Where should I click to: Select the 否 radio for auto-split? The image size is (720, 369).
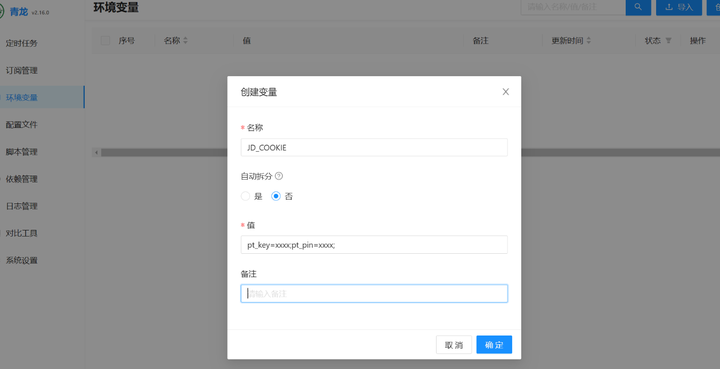point(276,196)
